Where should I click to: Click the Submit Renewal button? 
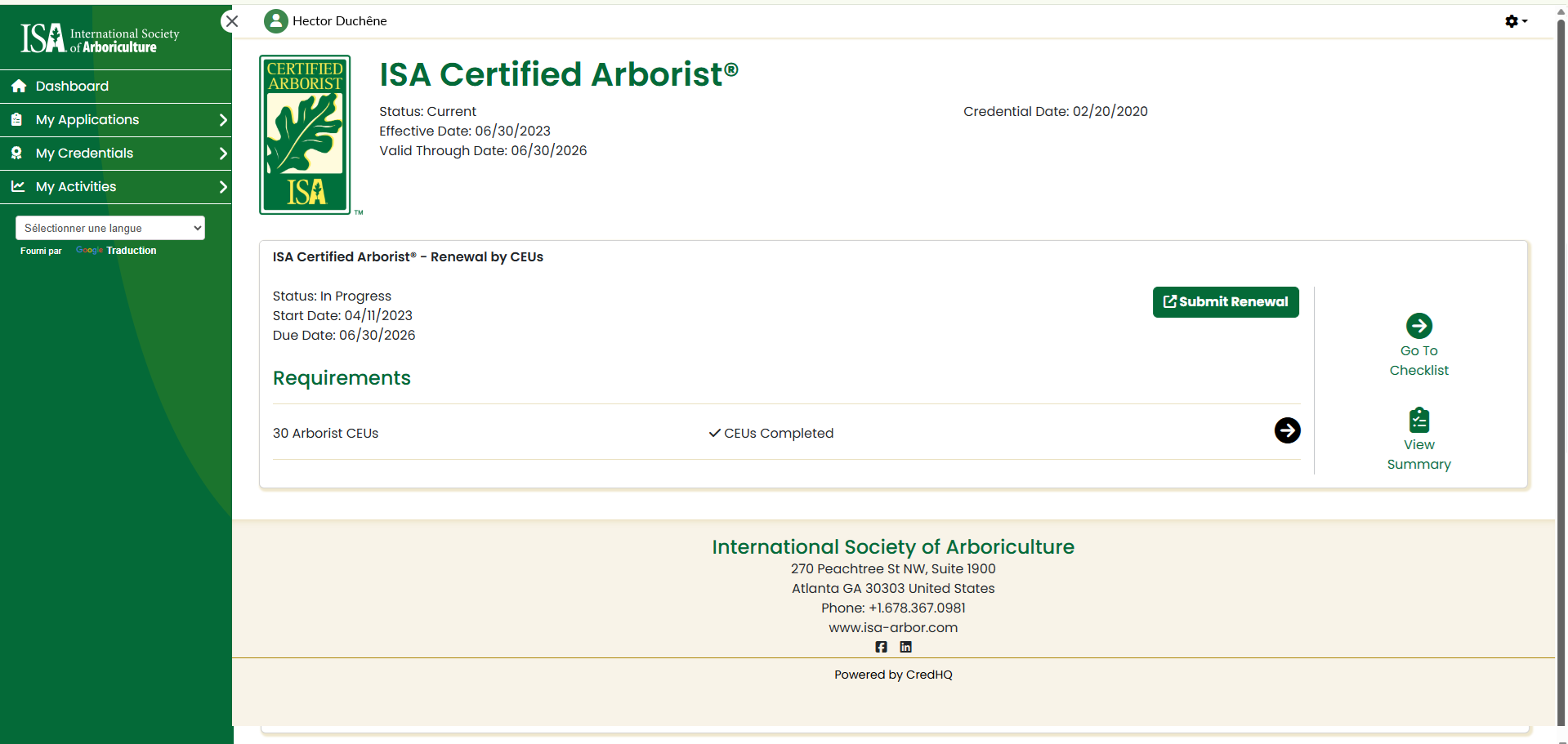1225,302
